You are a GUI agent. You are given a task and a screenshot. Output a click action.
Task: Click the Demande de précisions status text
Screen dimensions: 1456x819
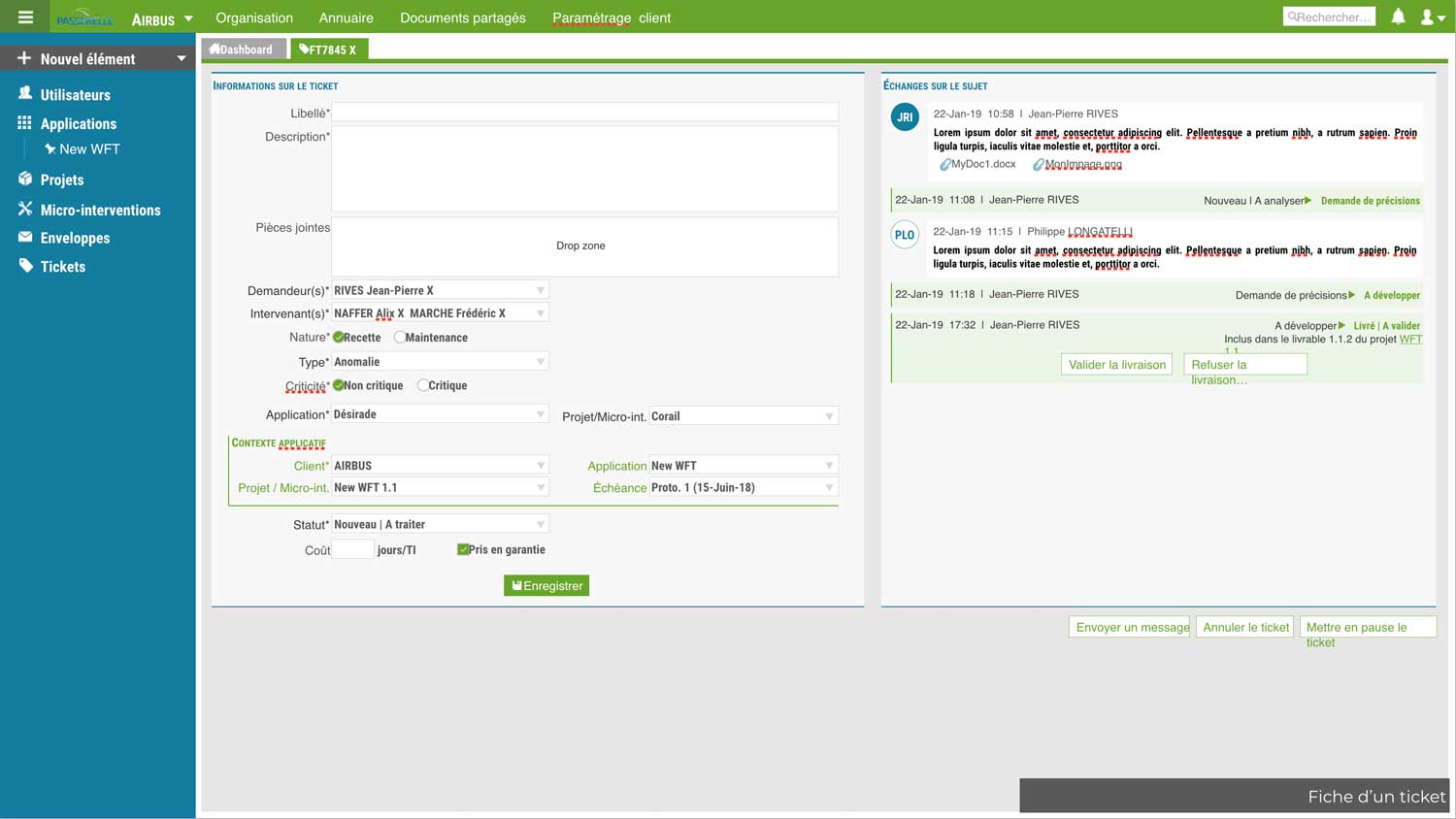tap(1370, 201)
